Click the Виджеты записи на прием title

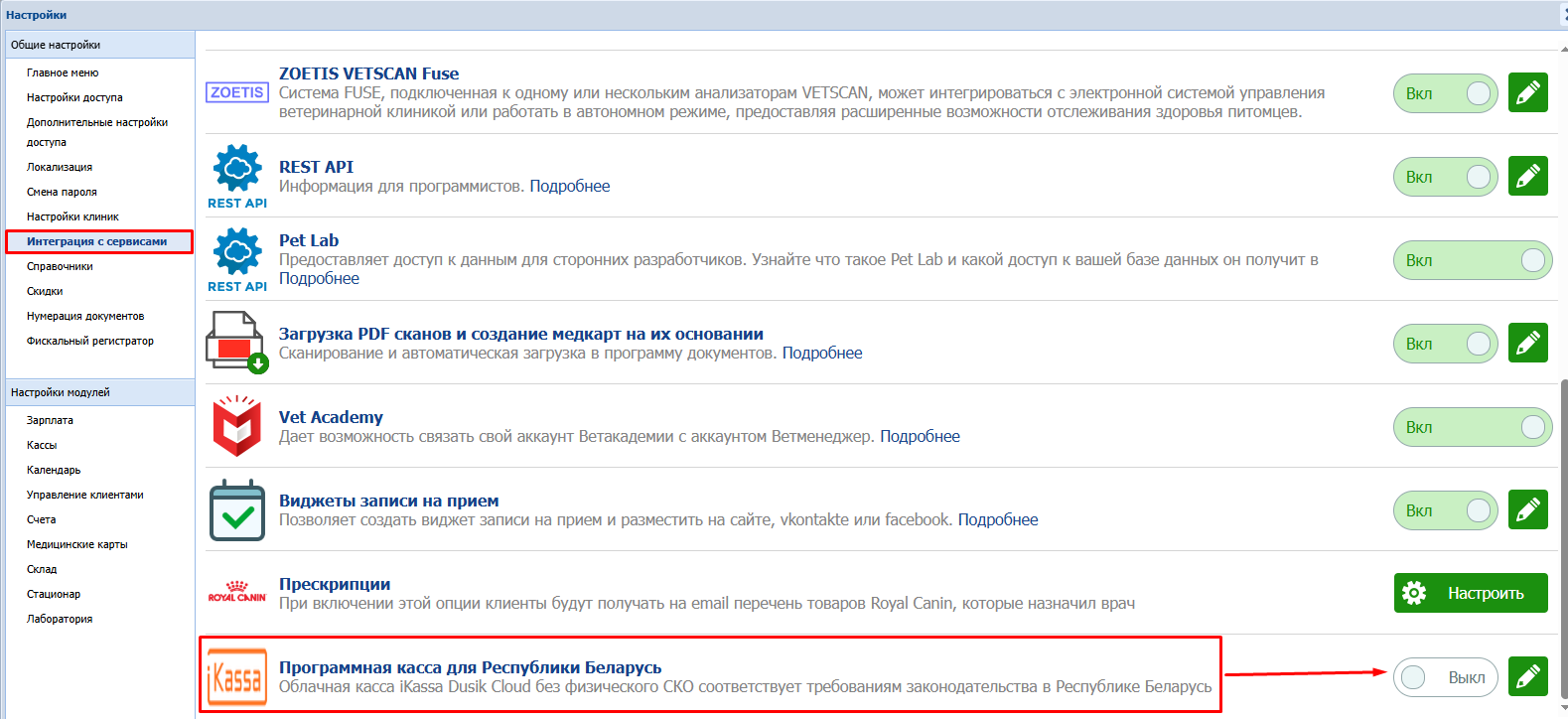[x=389, y=501]
